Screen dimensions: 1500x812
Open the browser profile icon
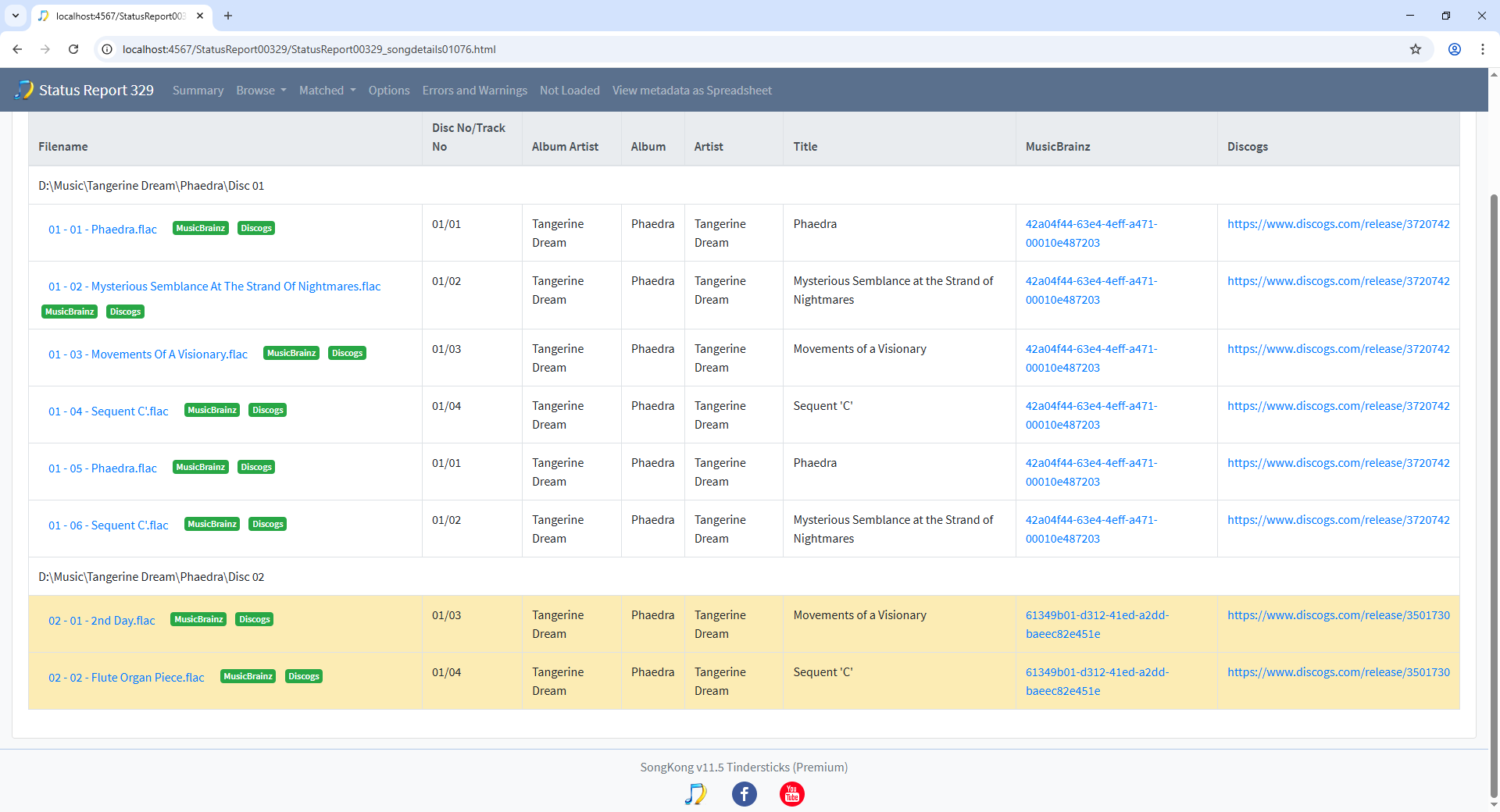[1455, 49]
